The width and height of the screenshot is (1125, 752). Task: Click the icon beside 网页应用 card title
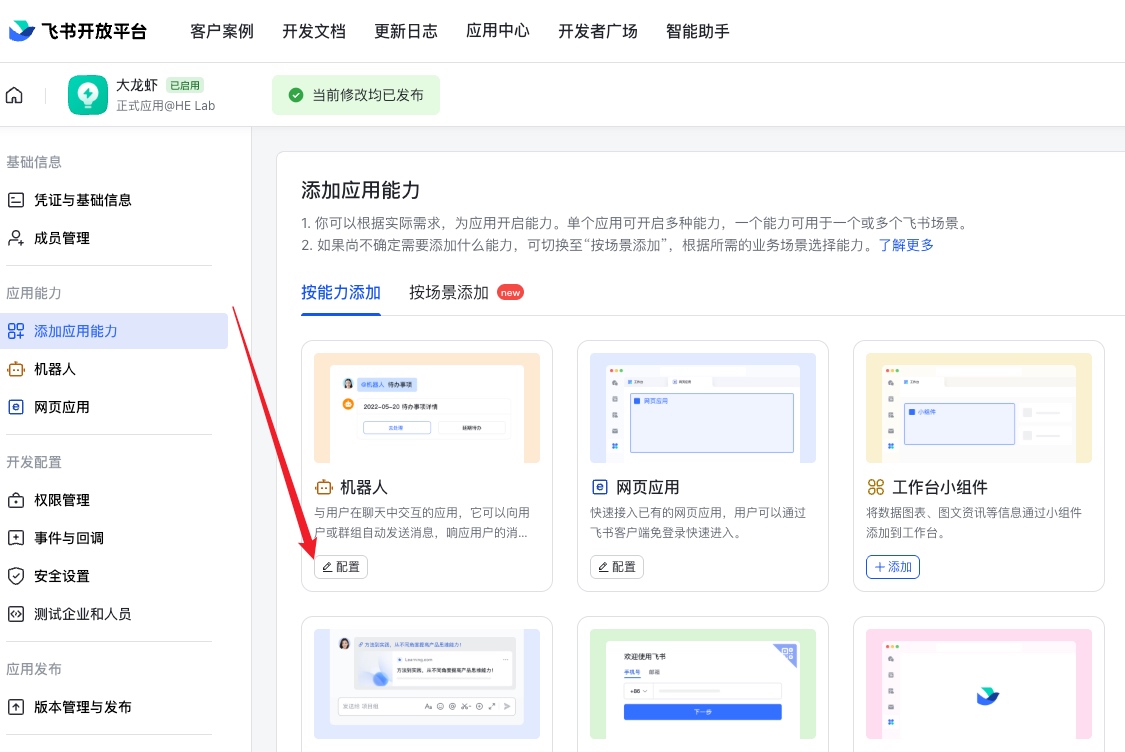click(x=600, y=487)
